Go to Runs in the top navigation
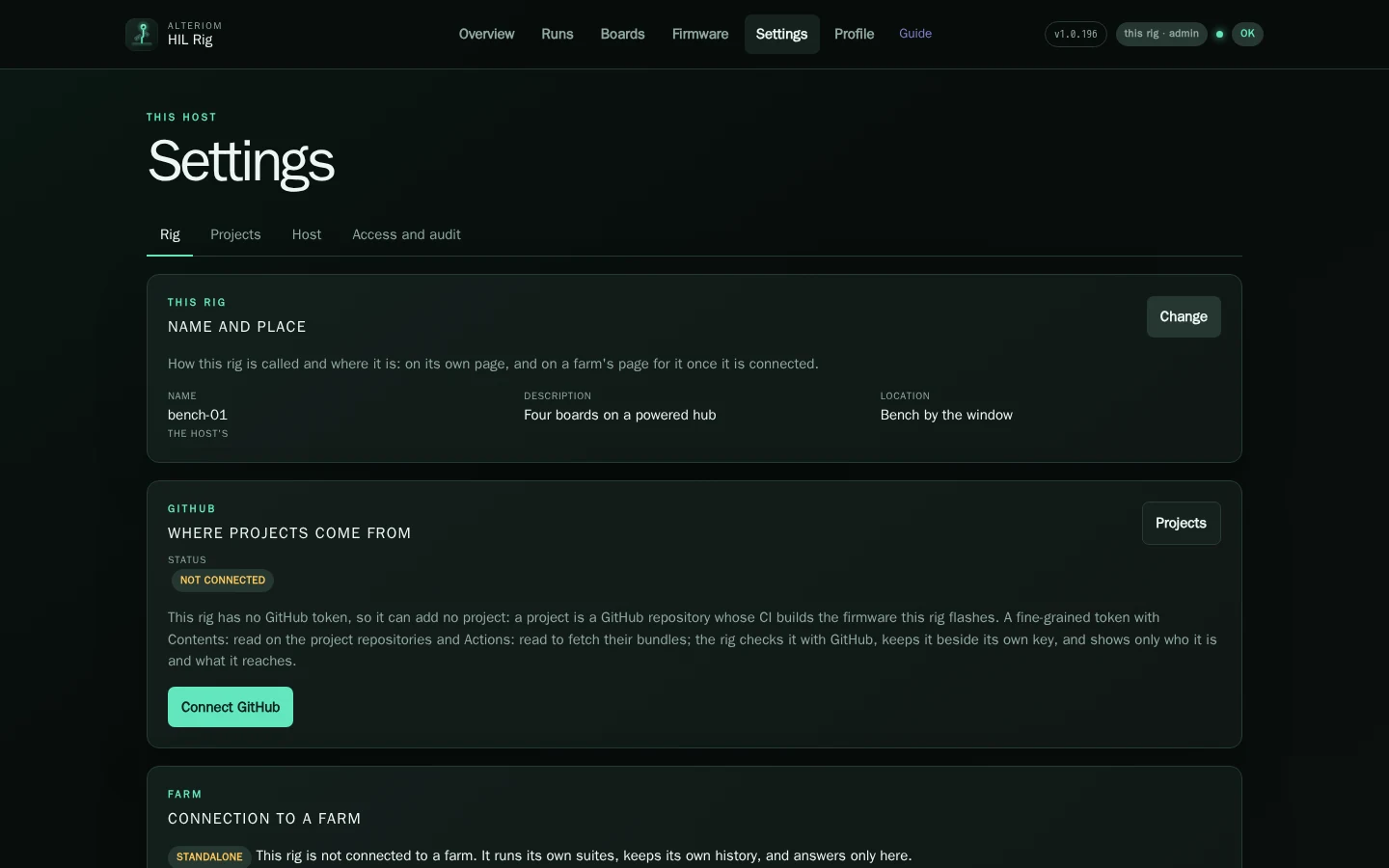This screenshot has width=1389, height=868. (558, 34)
